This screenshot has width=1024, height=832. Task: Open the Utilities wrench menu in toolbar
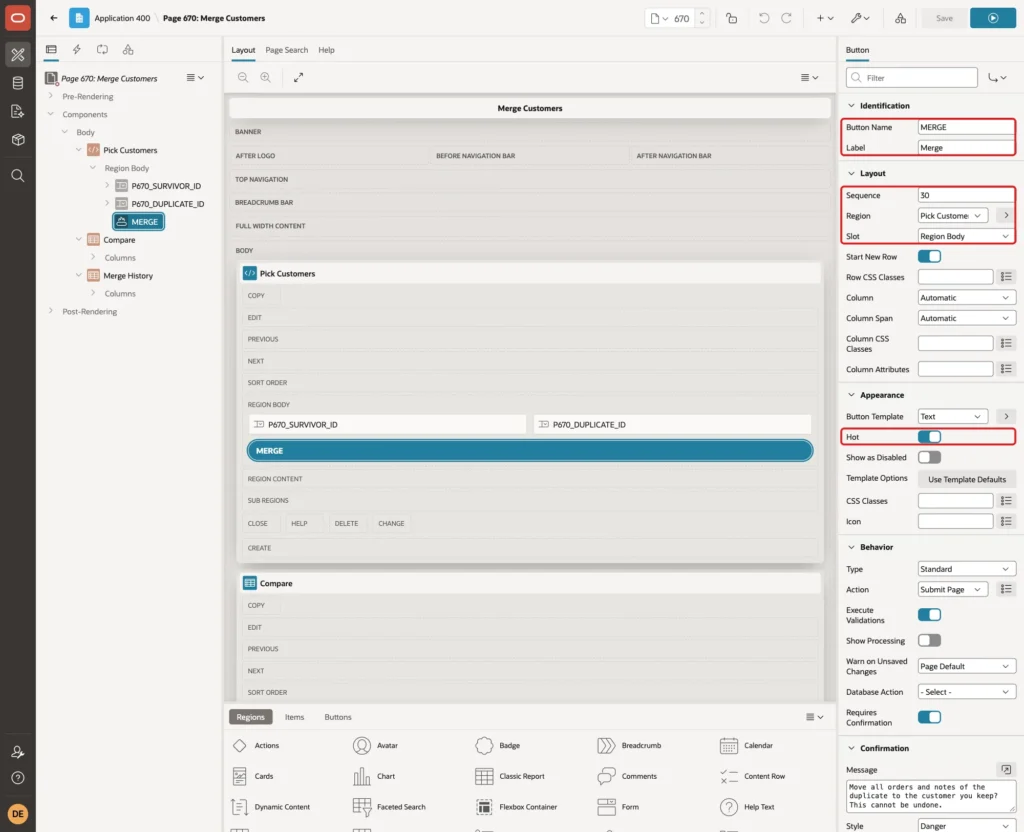point(860,18)
